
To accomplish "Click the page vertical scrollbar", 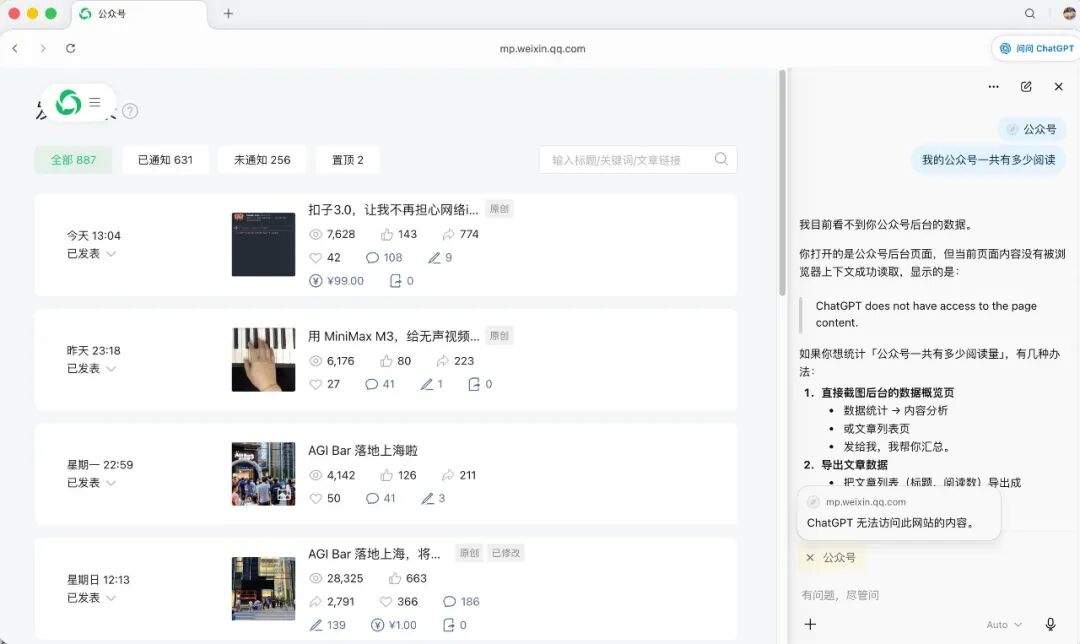I will tap(782, 183).
